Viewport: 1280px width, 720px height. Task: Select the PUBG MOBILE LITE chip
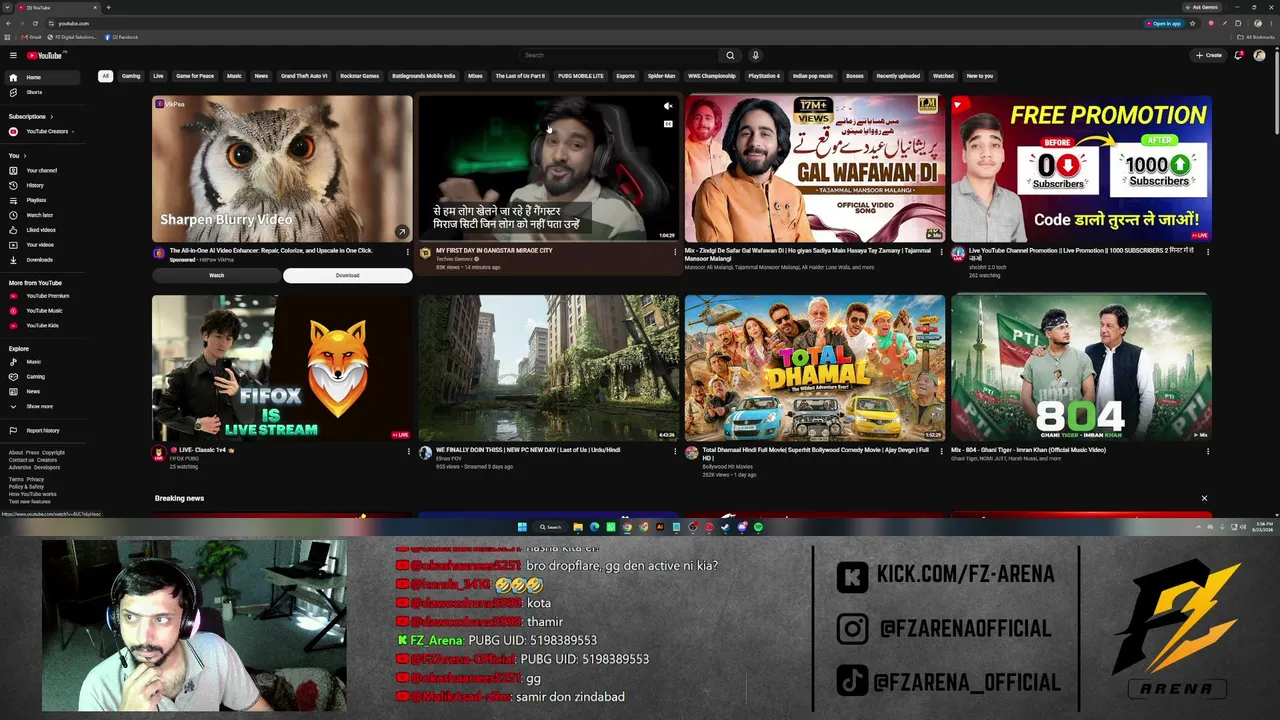[x=581, y=76]
